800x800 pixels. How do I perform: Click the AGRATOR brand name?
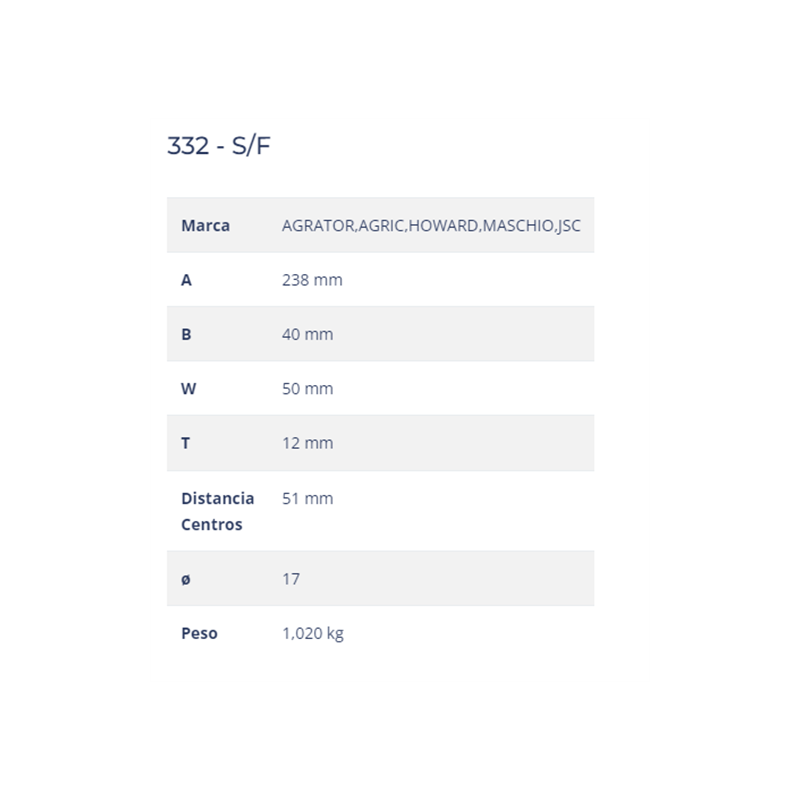pyautogui.click(x=318, y=225)
